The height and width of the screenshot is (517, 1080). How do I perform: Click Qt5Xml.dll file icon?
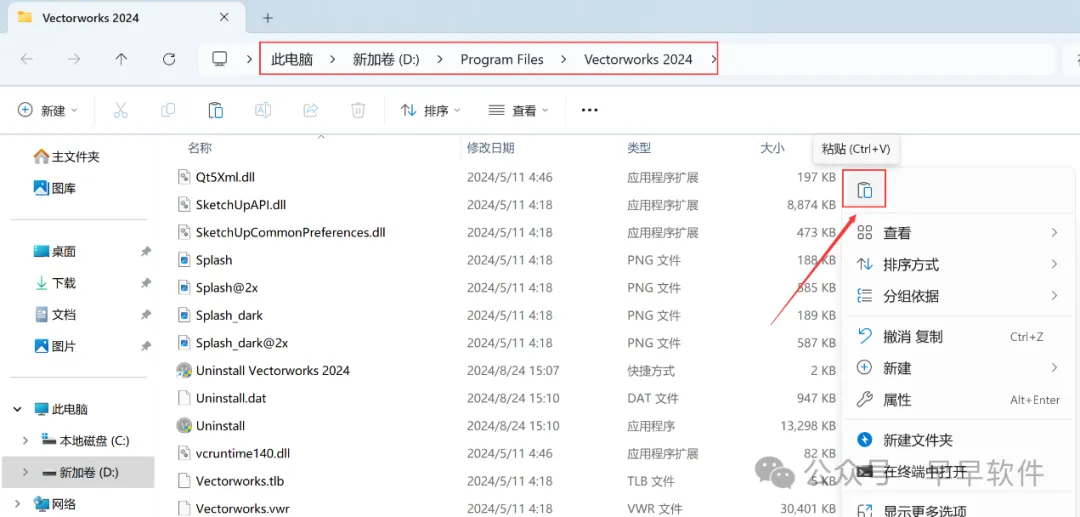tap(183, 177)
